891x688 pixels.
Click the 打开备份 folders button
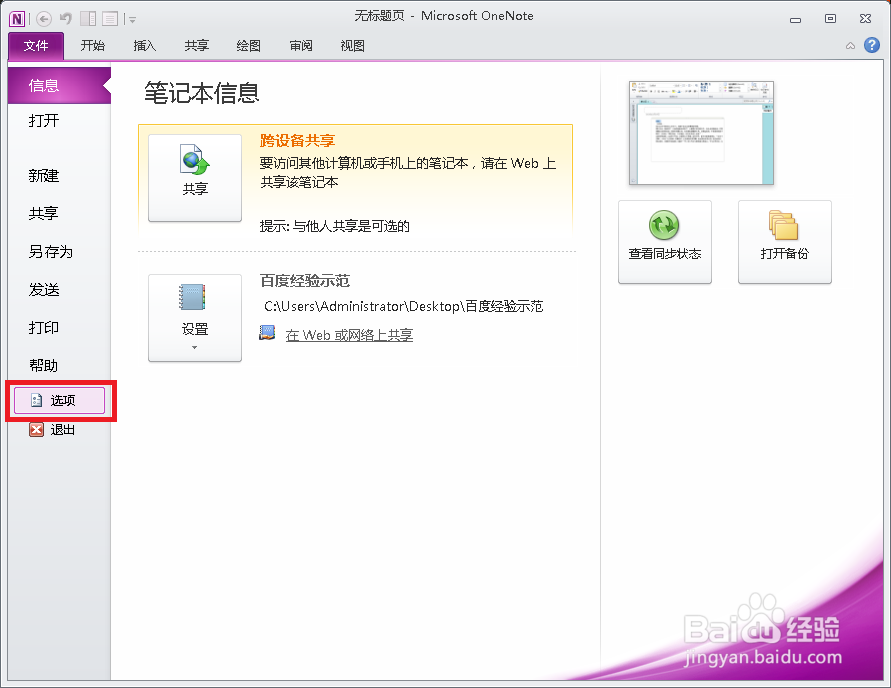coord(785,241)
